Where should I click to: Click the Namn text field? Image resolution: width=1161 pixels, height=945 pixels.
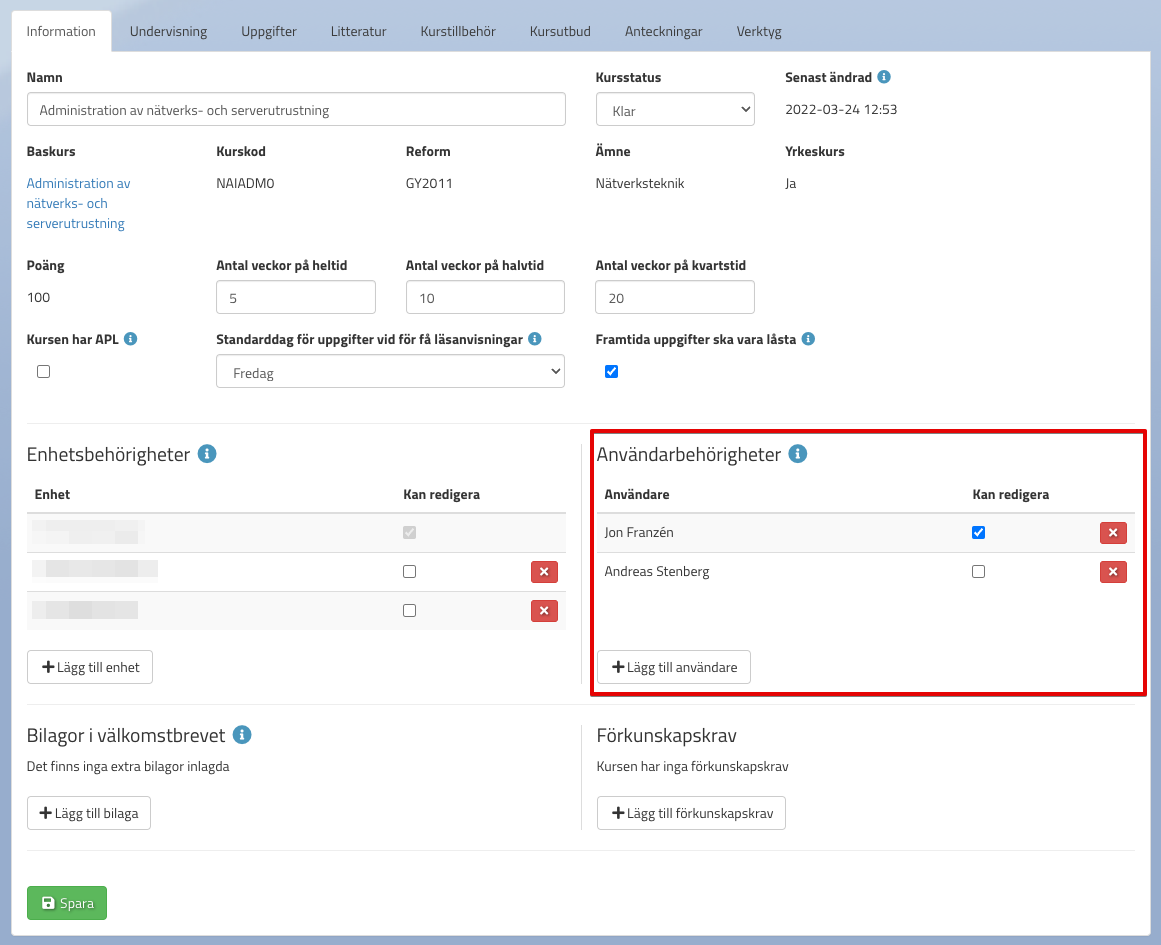[x=296, y=110]
